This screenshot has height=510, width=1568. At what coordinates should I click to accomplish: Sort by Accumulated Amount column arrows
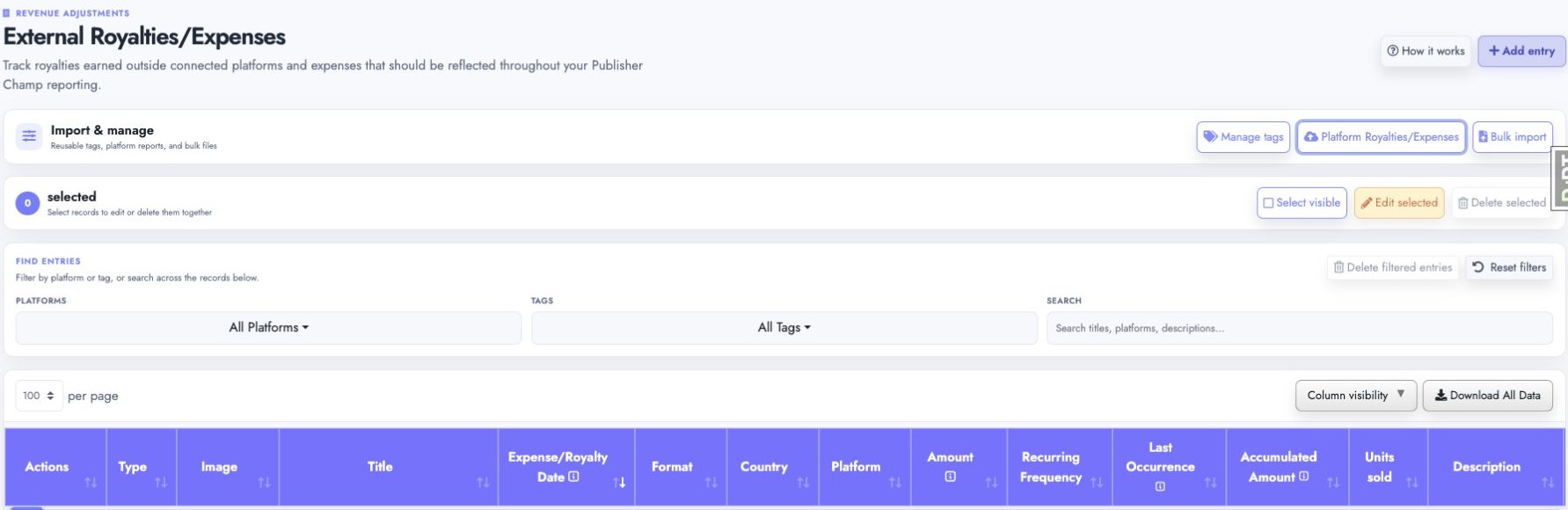tap(1333, 483)
